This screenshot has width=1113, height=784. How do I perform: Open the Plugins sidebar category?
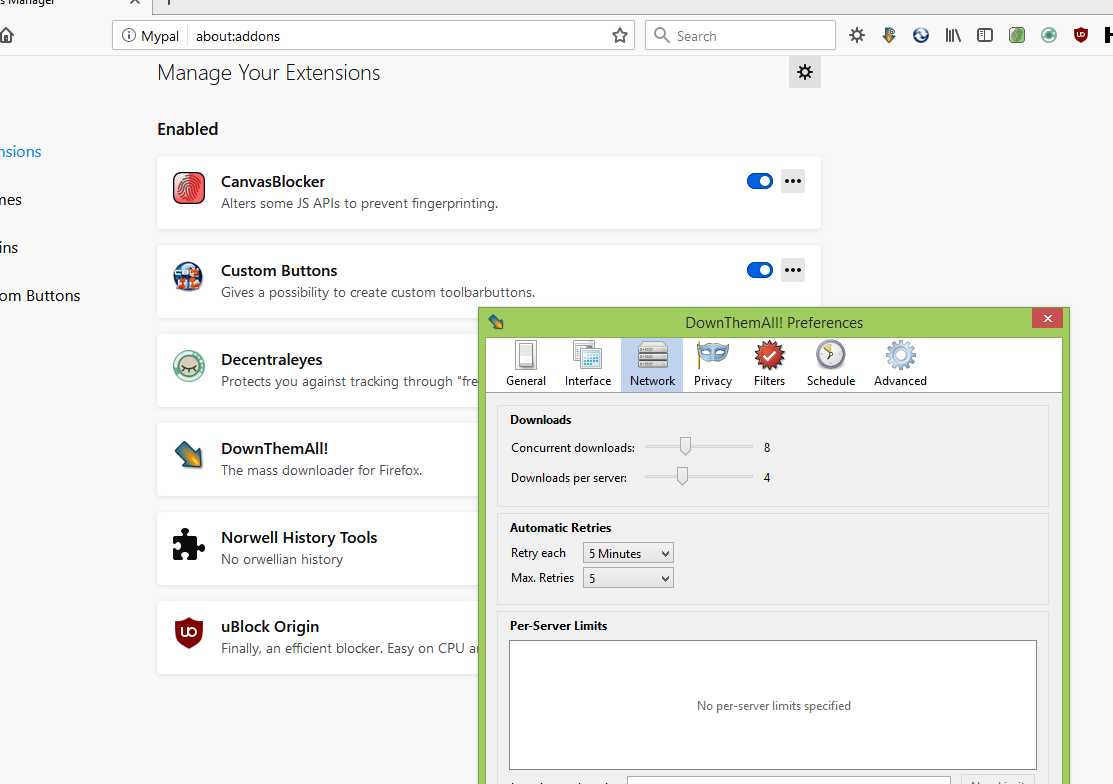click(9, 248)
